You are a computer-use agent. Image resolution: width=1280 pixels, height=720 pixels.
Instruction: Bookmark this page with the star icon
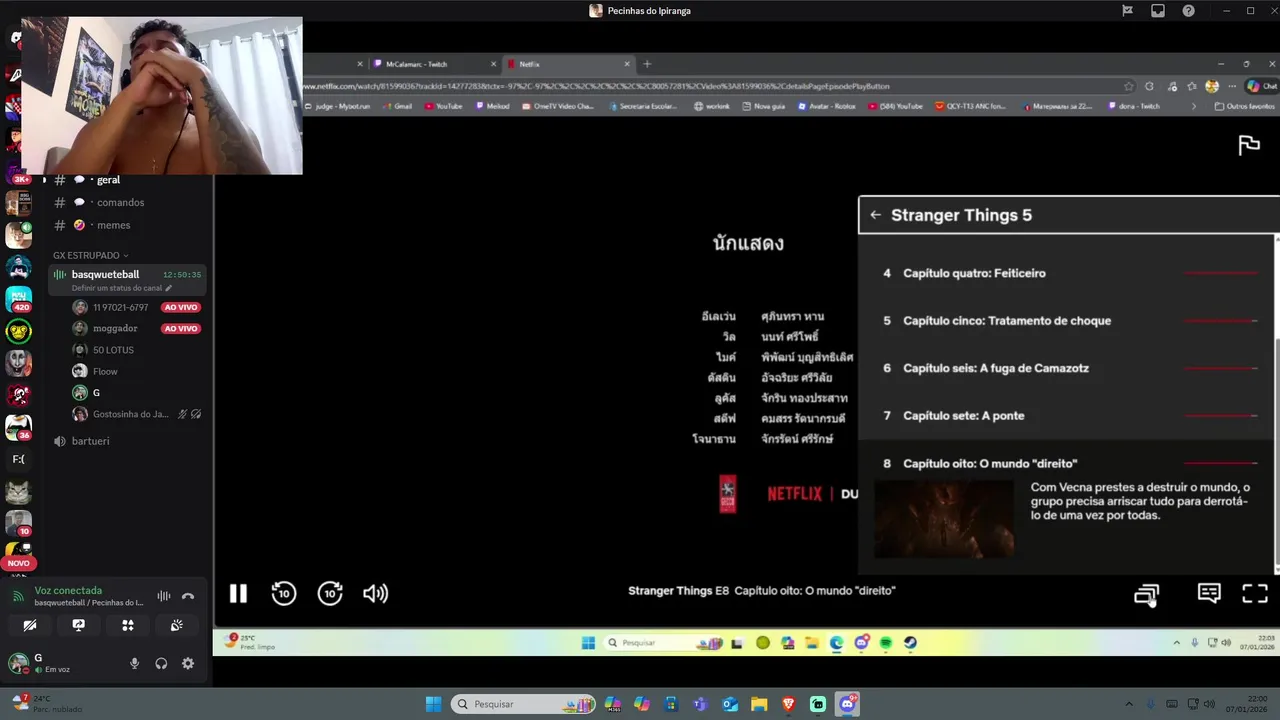coord(1129,86)
